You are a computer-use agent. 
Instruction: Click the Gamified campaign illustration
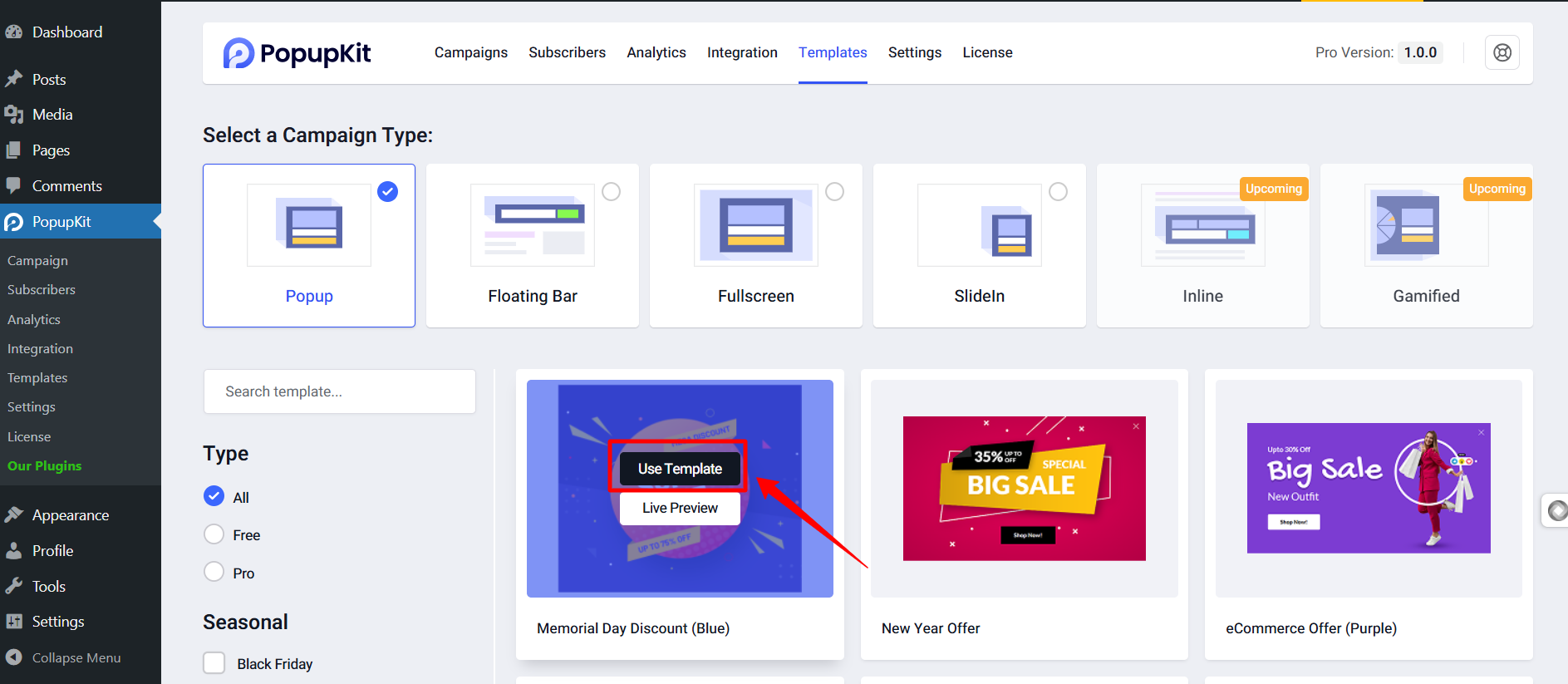tap(1427, 225)
